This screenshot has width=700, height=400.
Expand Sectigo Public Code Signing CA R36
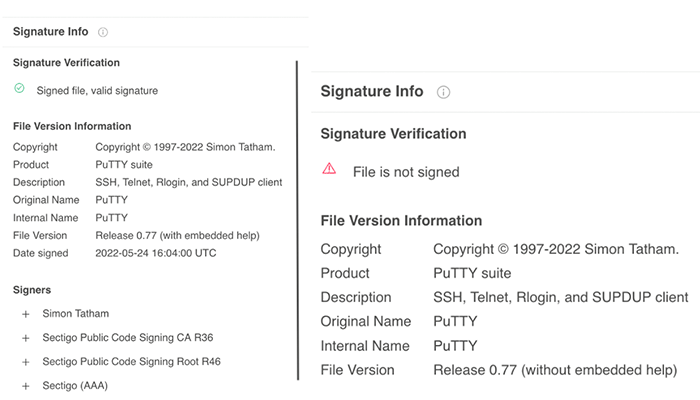point(26,338)
